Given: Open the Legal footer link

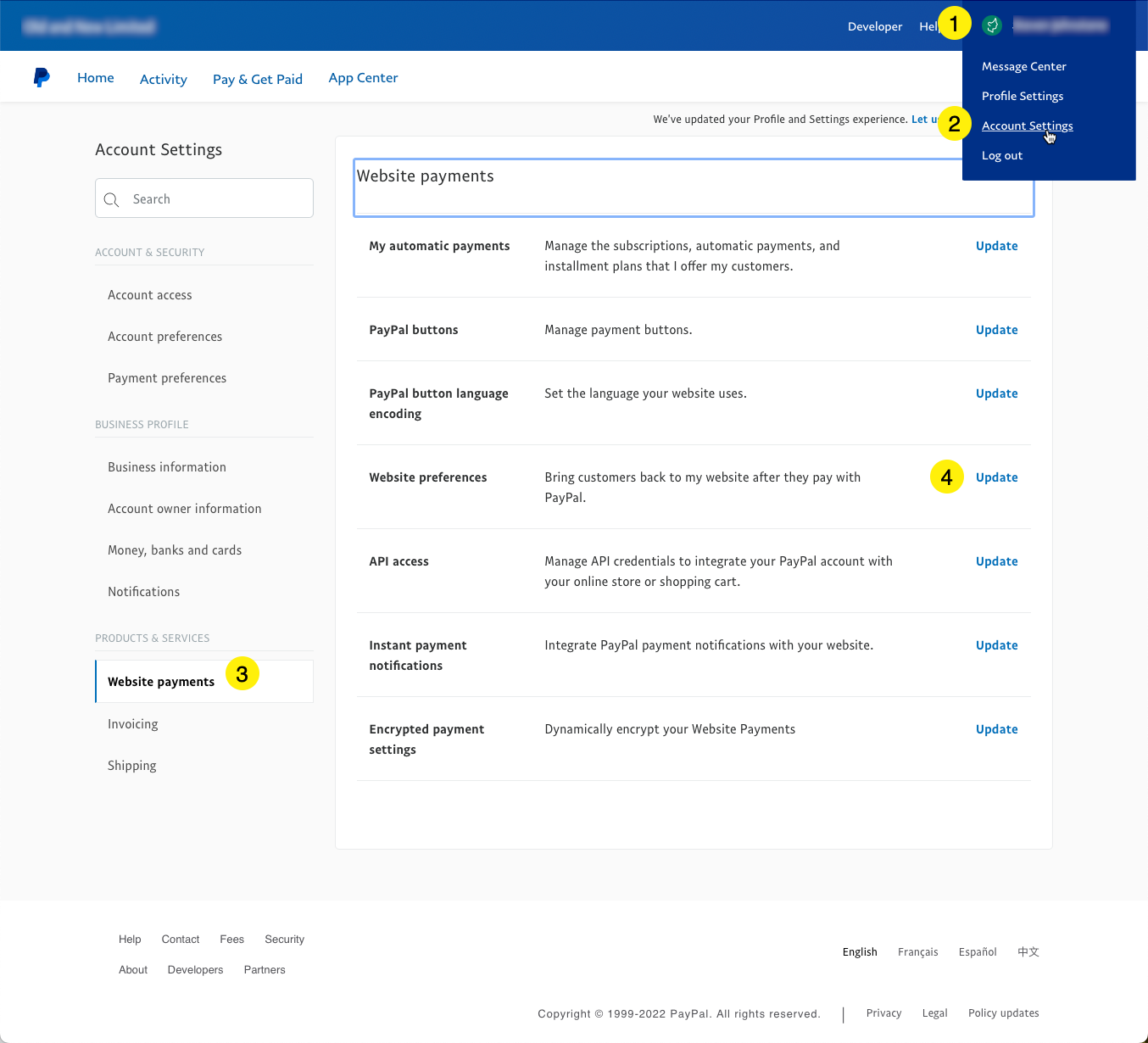Looking at the screenshot, I should (935, 1013).
